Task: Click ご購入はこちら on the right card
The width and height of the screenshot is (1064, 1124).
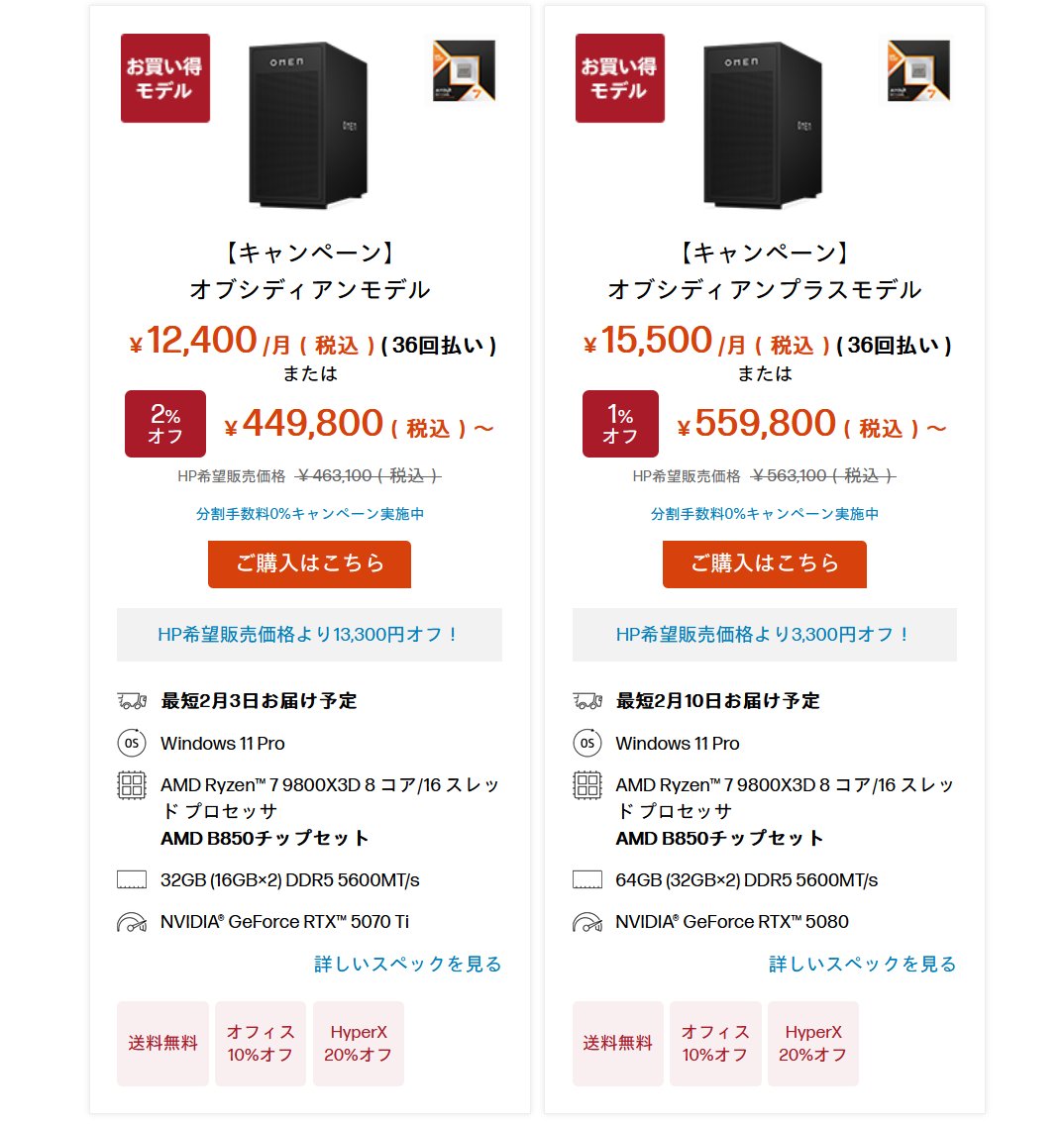Action: (764, 563)
